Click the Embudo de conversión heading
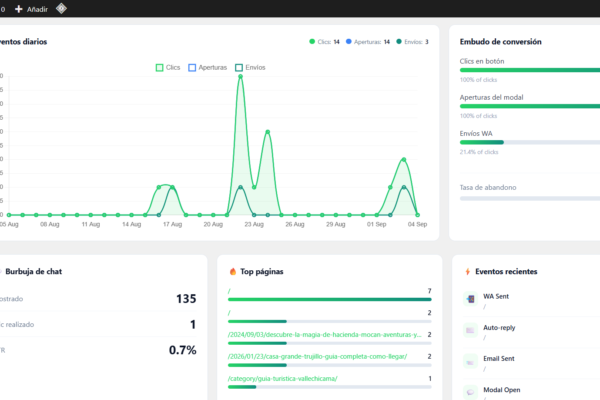Image resolution: width=600 pixels, height=400 pixels. (x=501, y=42)
